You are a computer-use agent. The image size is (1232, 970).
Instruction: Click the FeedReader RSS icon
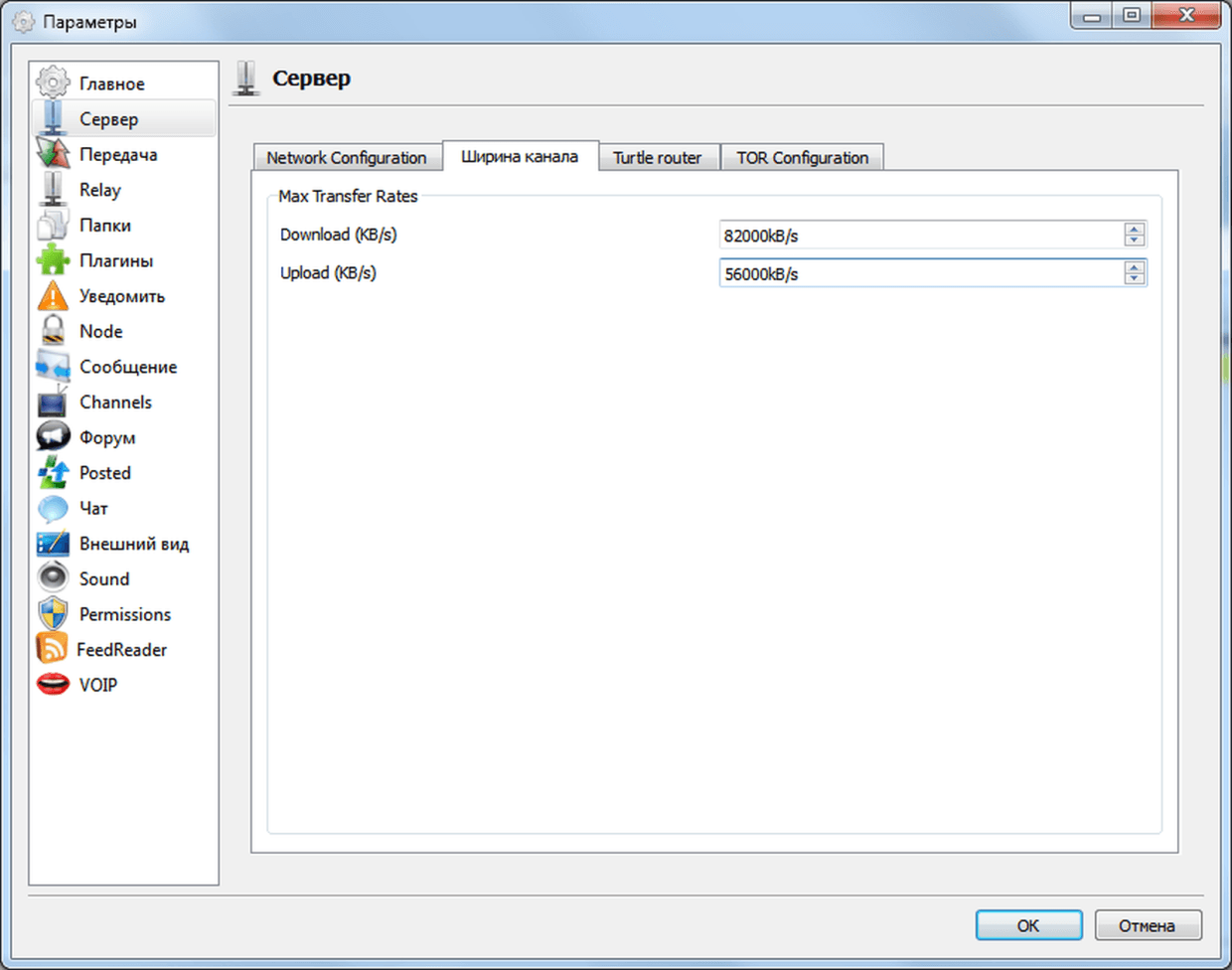point(52,649)
